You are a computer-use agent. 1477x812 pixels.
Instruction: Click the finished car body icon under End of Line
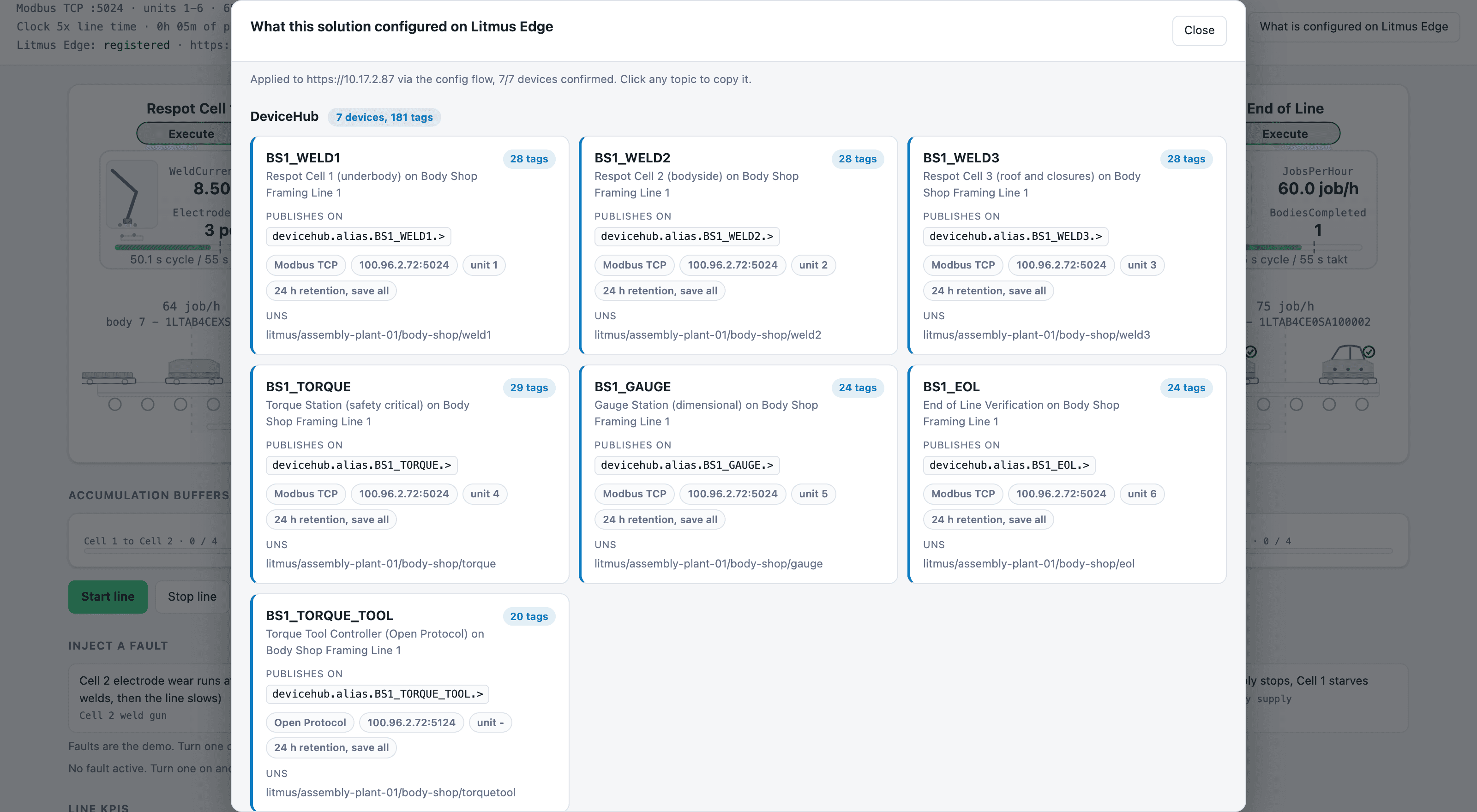1347,364
